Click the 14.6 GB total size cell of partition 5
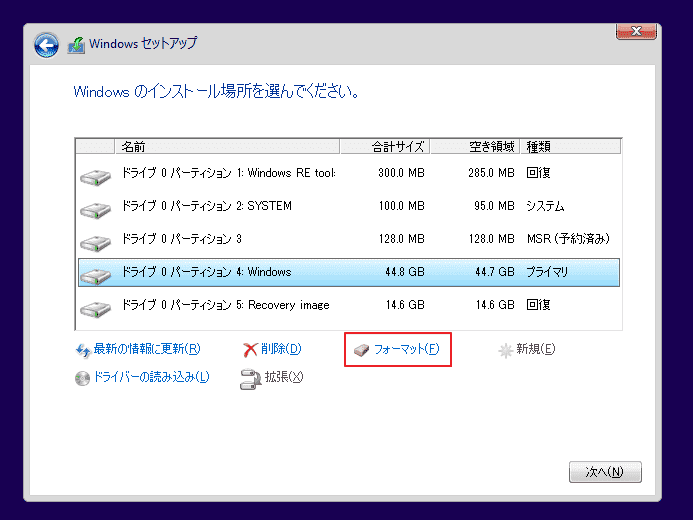 tap(405, 305)
